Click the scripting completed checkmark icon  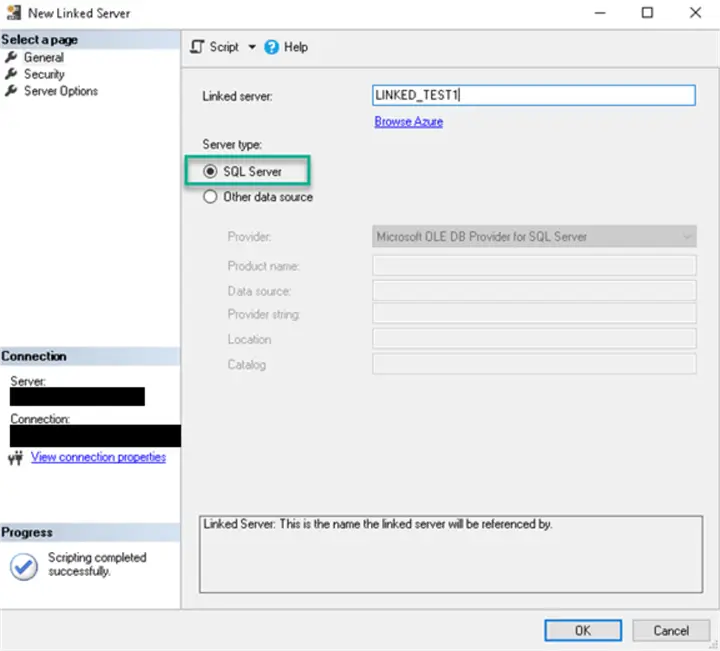[x=23, y=565]
